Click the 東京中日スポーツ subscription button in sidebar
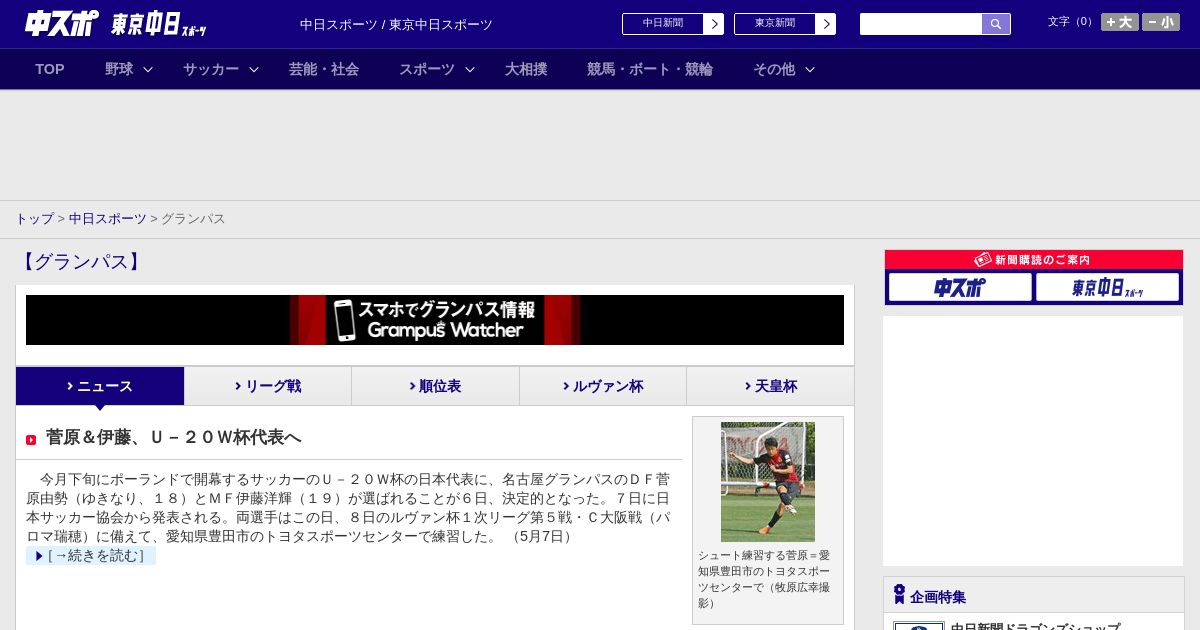This screenshot has height=630, width=1200. coord(1107,287)
